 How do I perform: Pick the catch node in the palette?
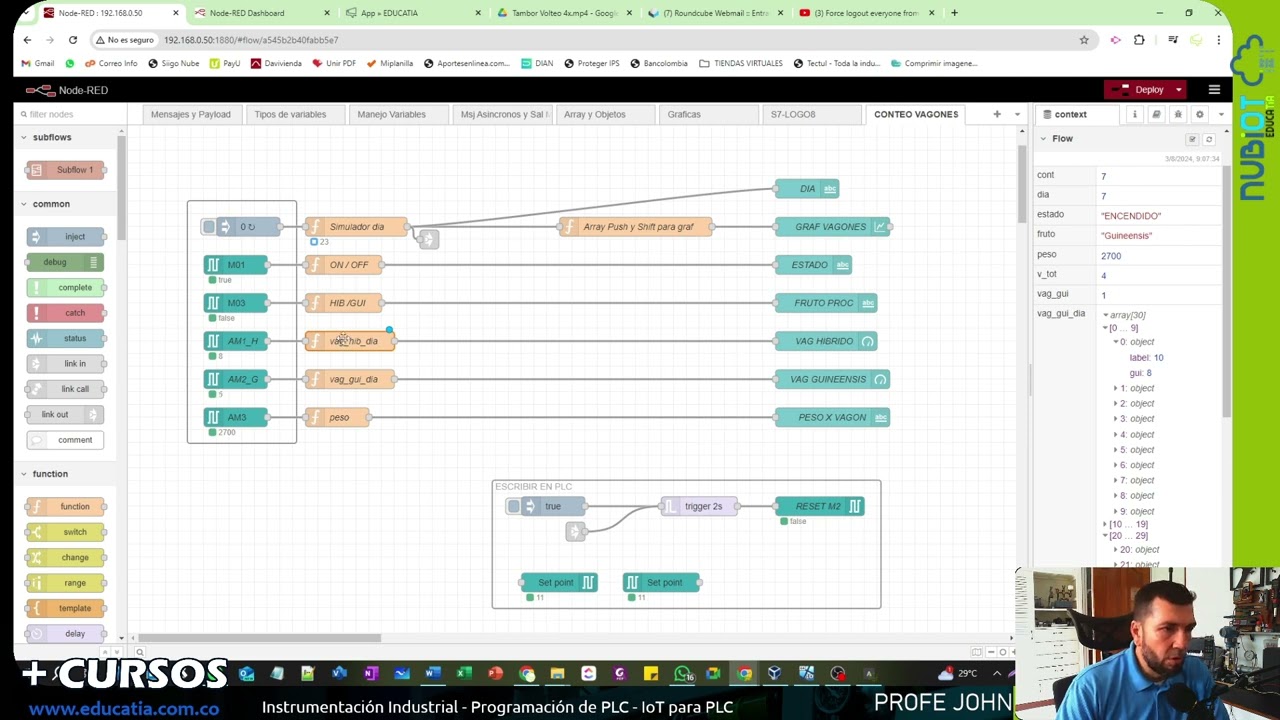pos(65,313)
